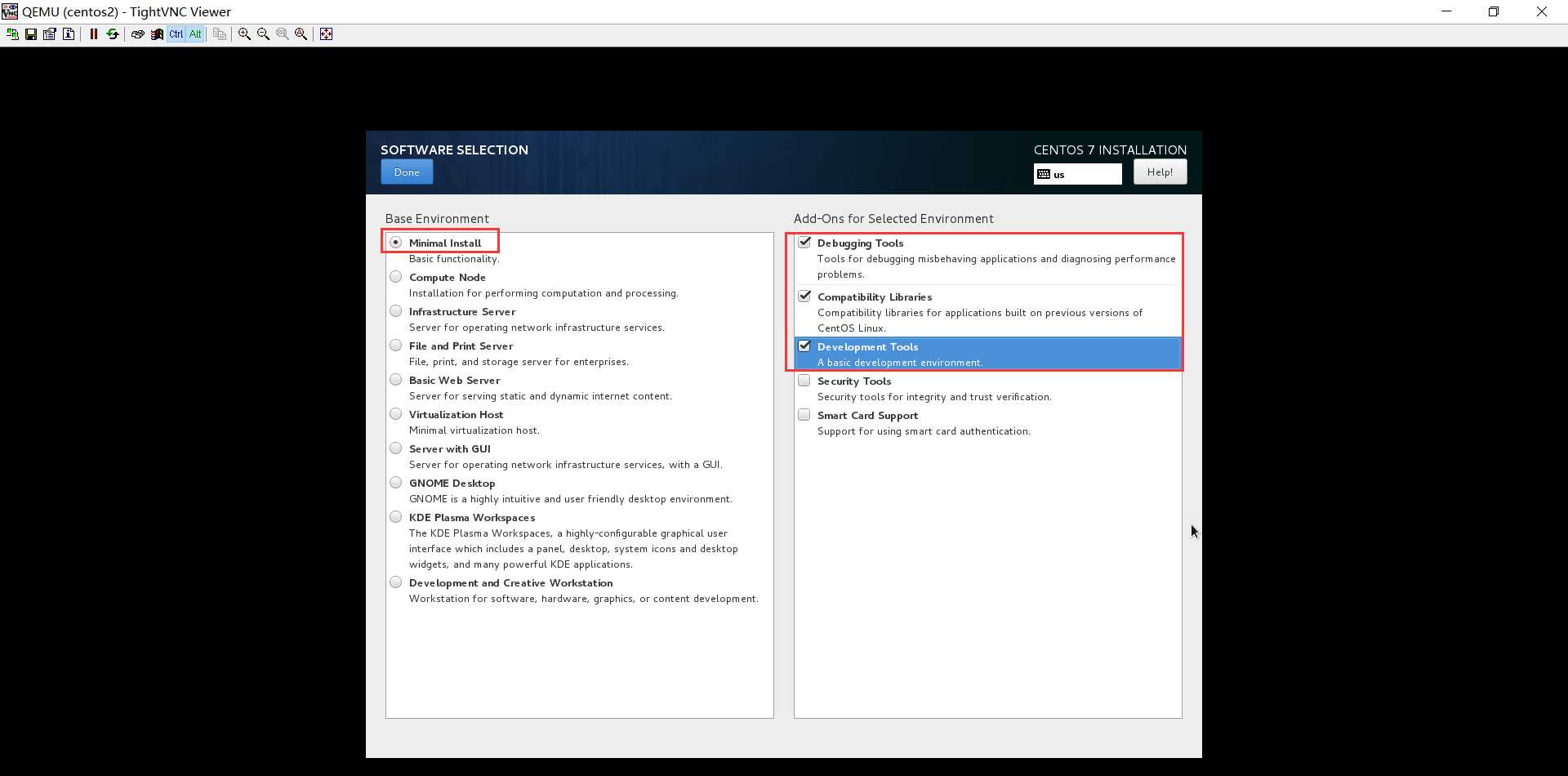Click 'Server for serving static and dynamic internet content.'
1568x776 pixels.
541,396
